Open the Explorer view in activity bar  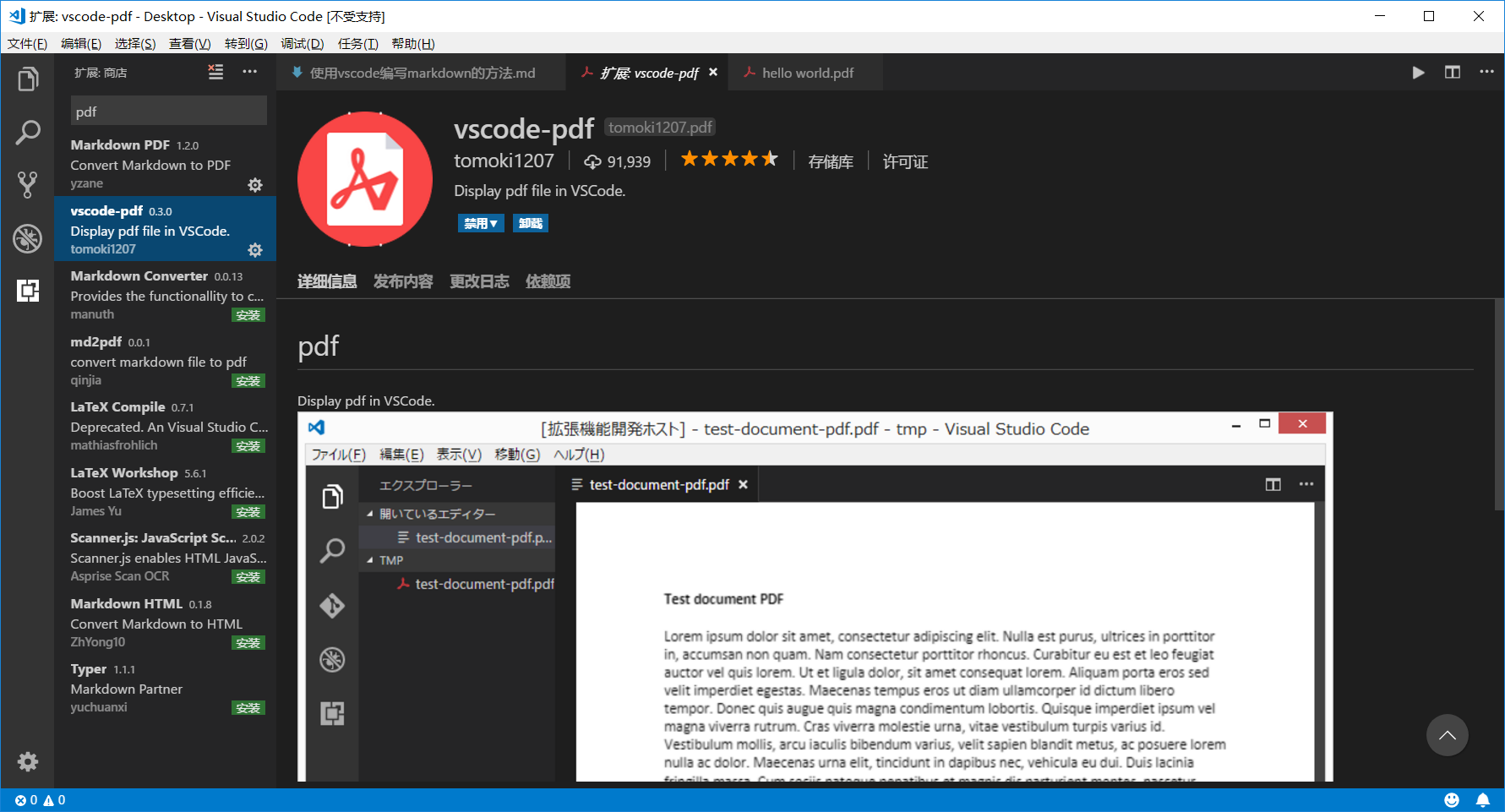point(28,79)
